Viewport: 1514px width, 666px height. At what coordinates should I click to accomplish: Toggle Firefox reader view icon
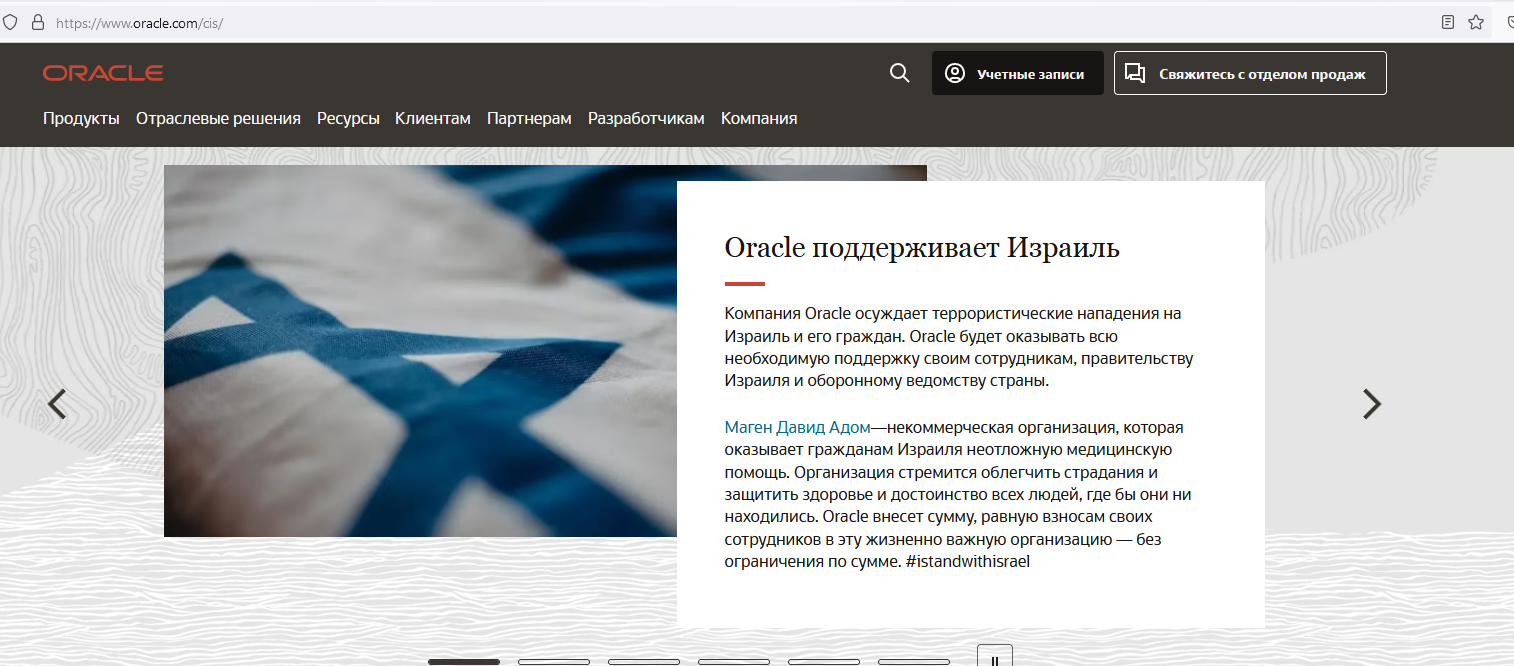tap(1447, 22)
